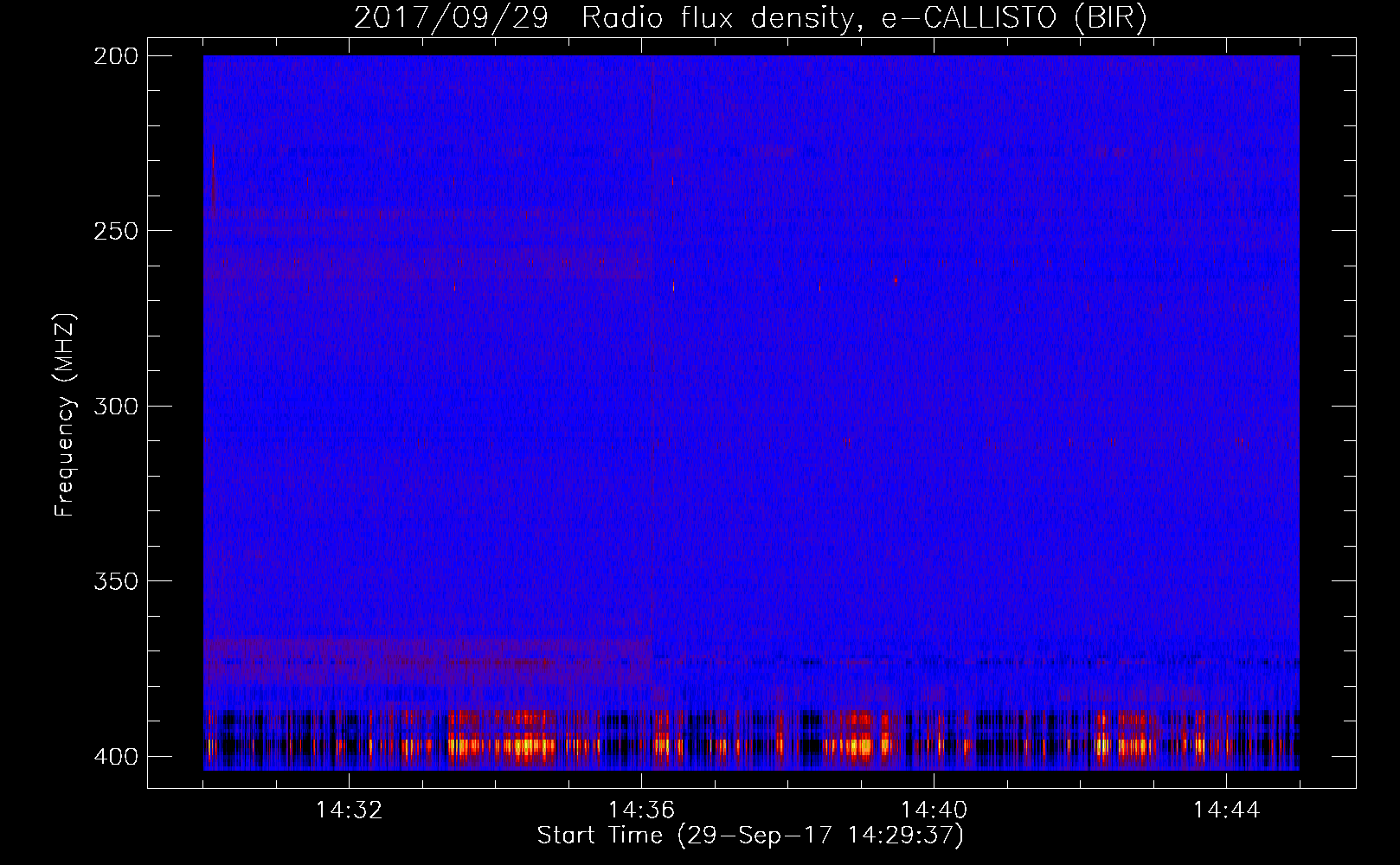Click the 400 frequency tick label
Viewport: 1400px width, 865px height.
(115, 756)
